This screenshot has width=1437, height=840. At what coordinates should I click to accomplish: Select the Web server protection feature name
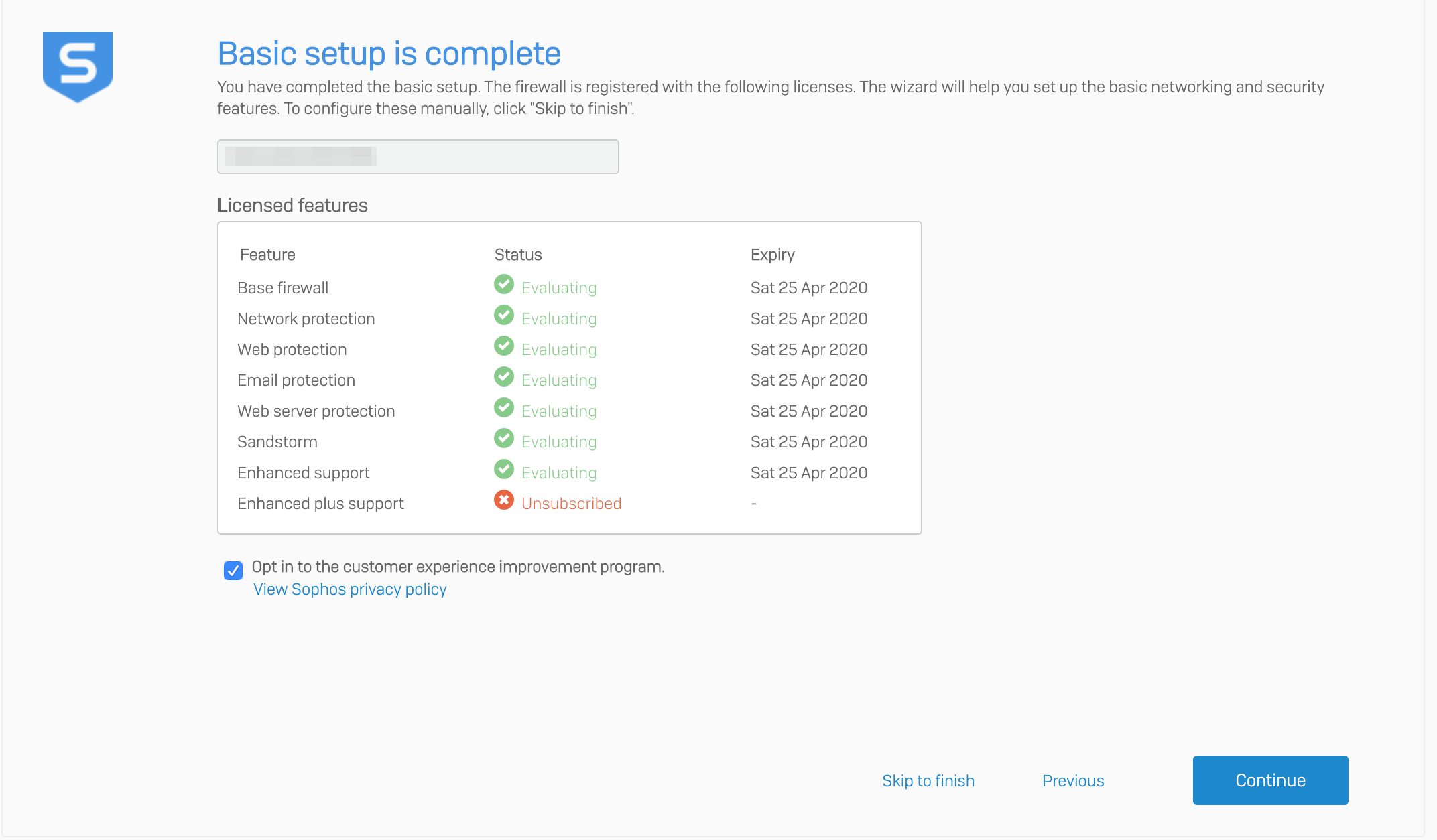[x=316, y=411]
